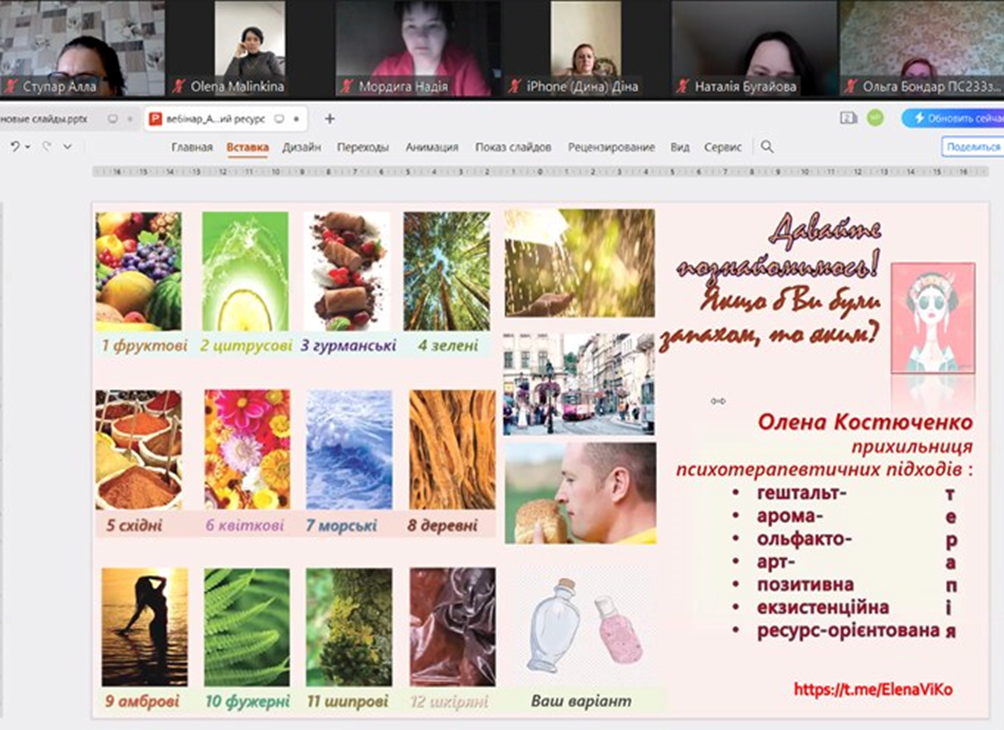Viewport: 1004px width, 730px height.
Task: Click the window layout icon near avatar
Action: click(849, 118)
